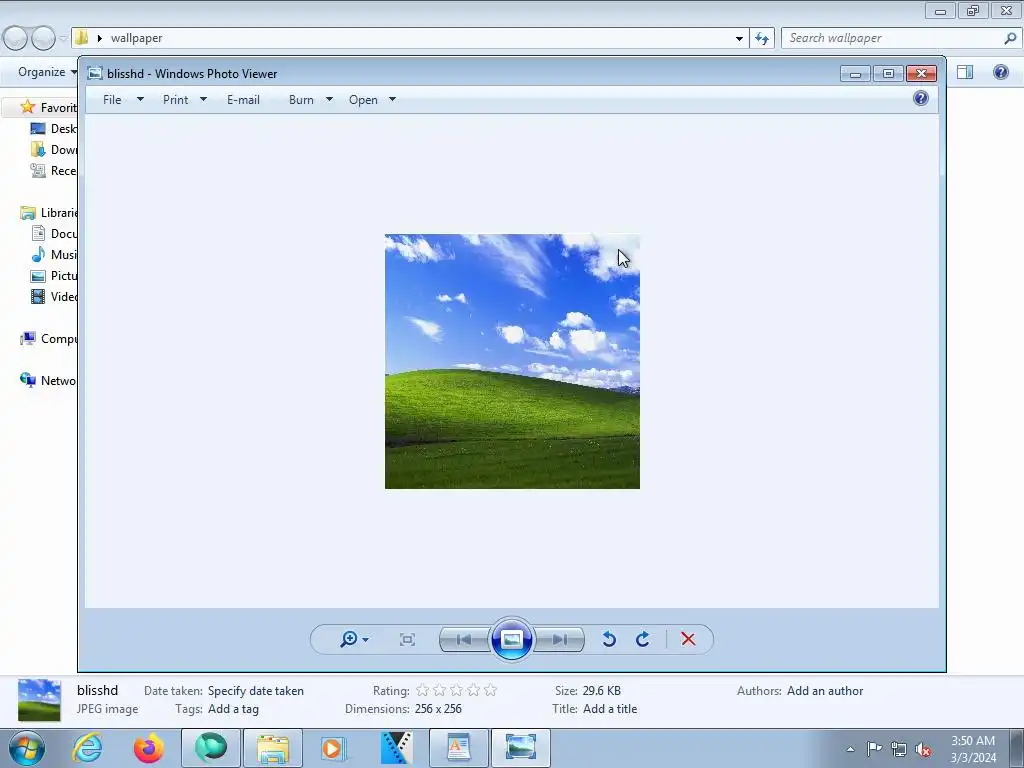Switch to Windows Explorer in the taskbar

pos(273,748)
